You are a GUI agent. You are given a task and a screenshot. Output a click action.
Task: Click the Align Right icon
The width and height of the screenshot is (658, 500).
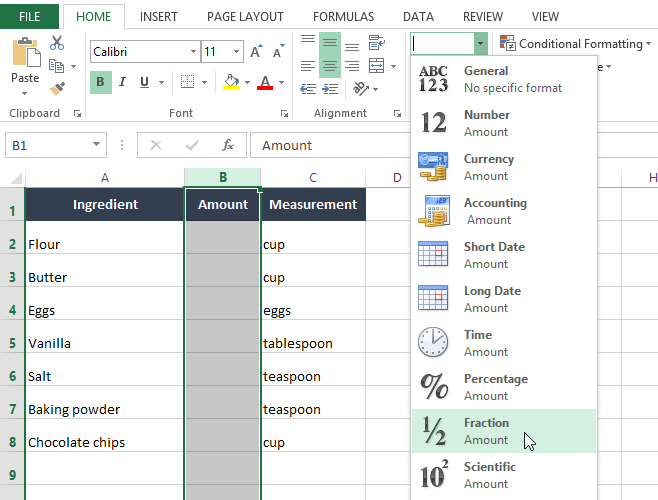click(352, 66)
